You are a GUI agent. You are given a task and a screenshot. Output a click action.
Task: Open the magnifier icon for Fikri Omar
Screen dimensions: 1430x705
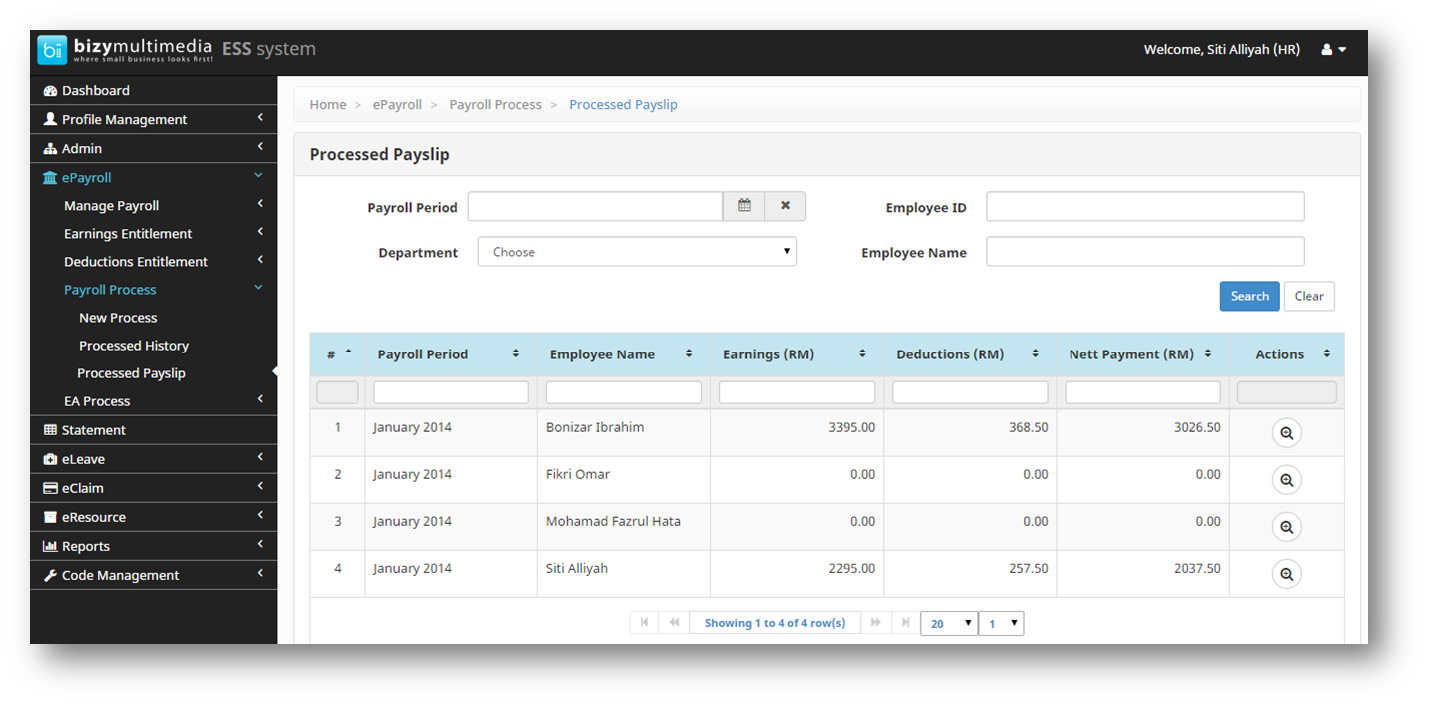point(1286,480)
